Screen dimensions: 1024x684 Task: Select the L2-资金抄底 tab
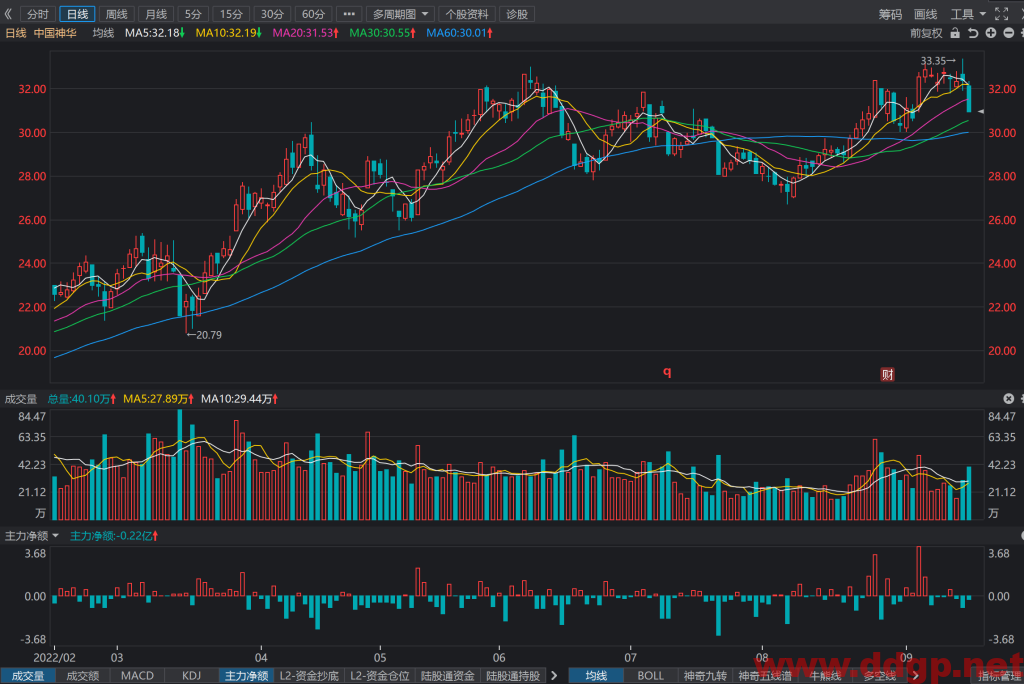(309, 676)
